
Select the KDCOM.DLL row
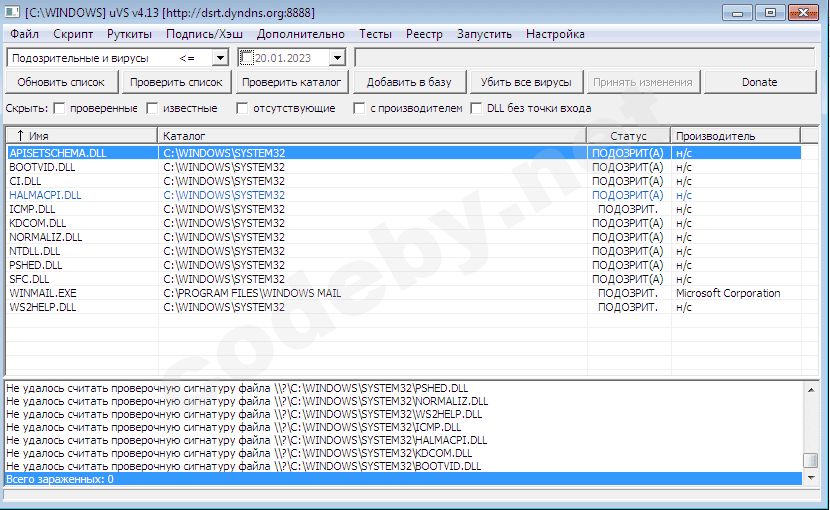pyautogui.click(x=404, y=223)
